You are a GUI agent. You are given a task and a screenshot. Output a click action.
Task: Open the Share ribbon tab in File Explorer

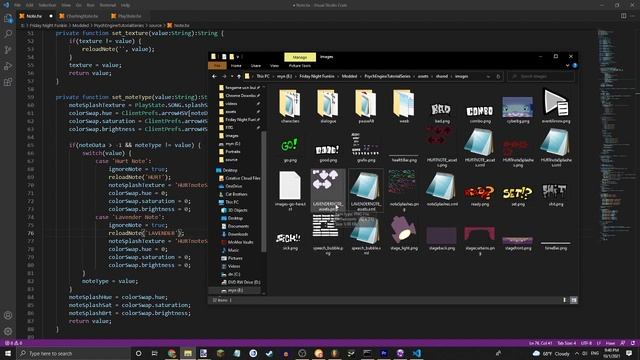pyautogui.click(x=256, y=66)
